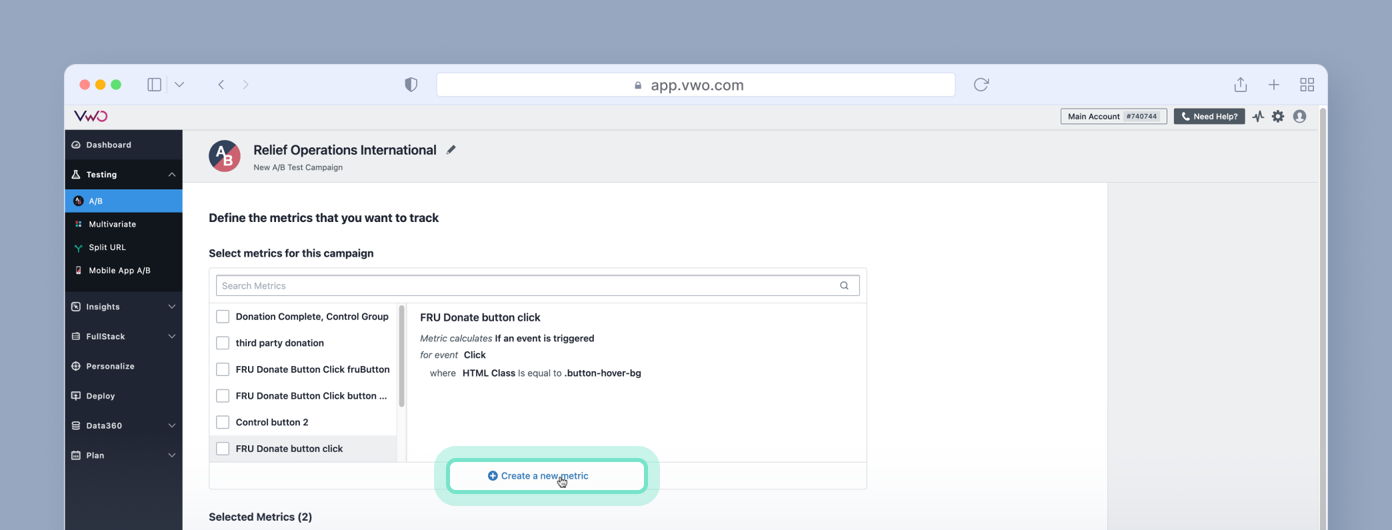Click the privacy shield icon
The height and width of the screenshot is (530, 1392).
(x=411, y=85)
